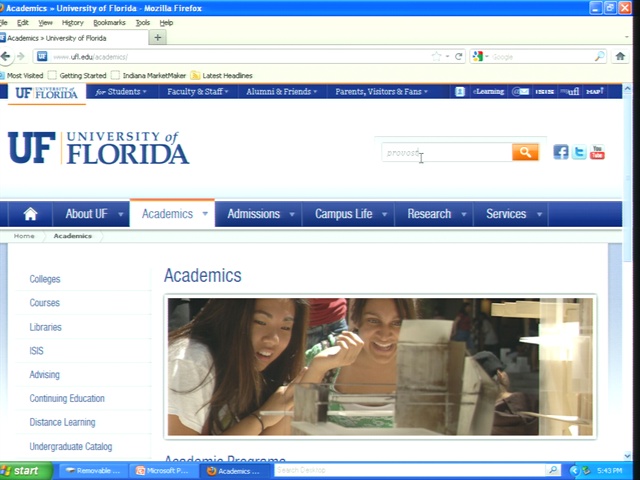Open the View menu
The height and width of the screenshot is (480, 640).
pos(45,23)
